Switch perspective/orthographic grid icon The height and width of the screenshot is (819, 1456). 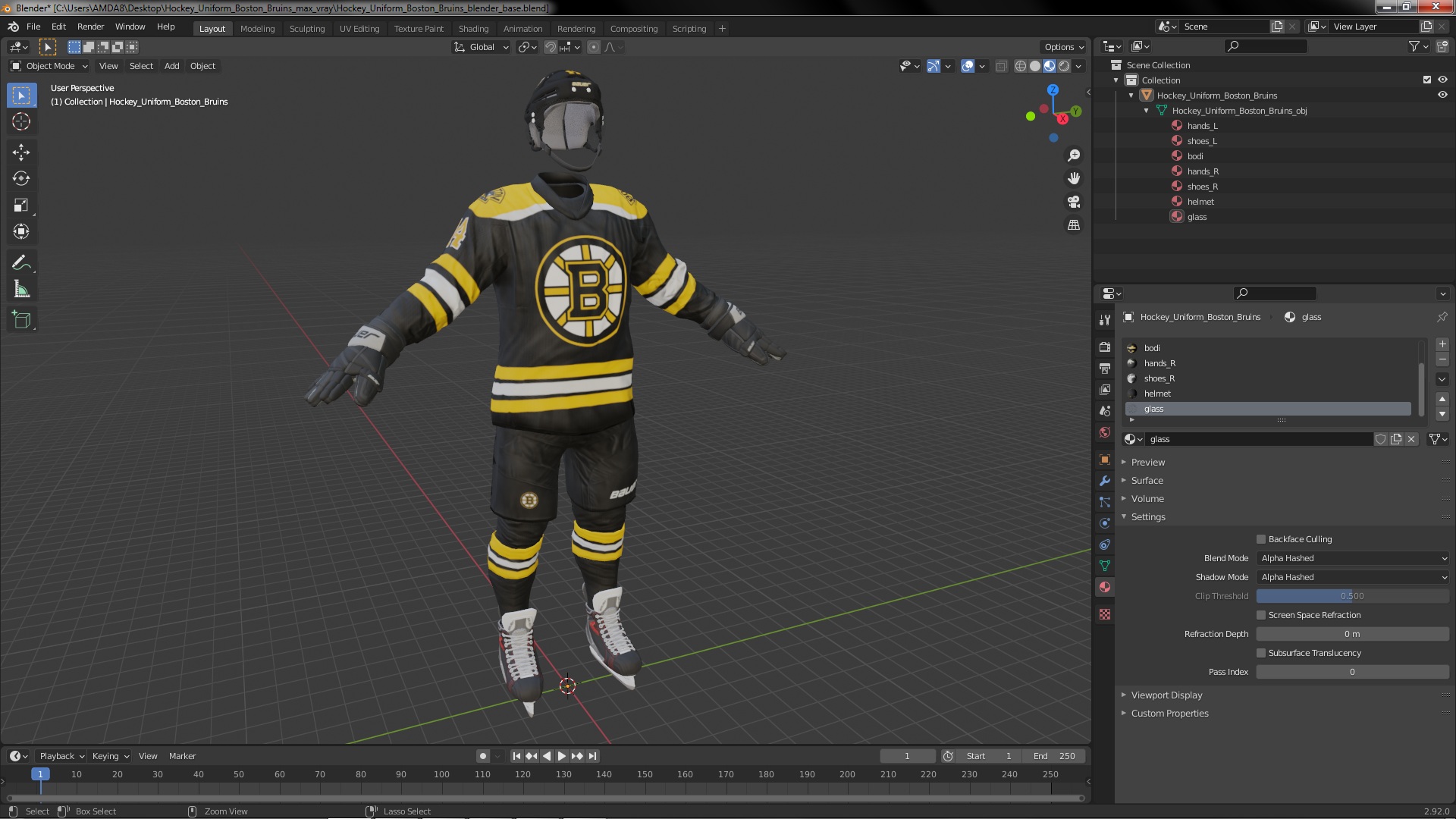coord(1074,225)
